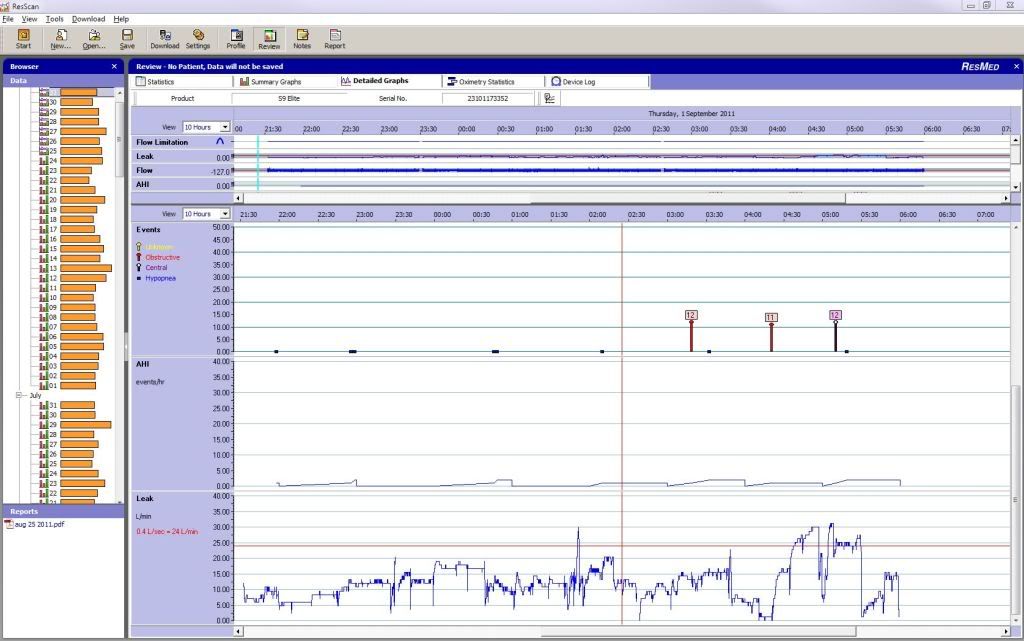Click the overview graph's left scroll arrow
Viewport: 1024px width, 641px height.
[x=238, y=198]
